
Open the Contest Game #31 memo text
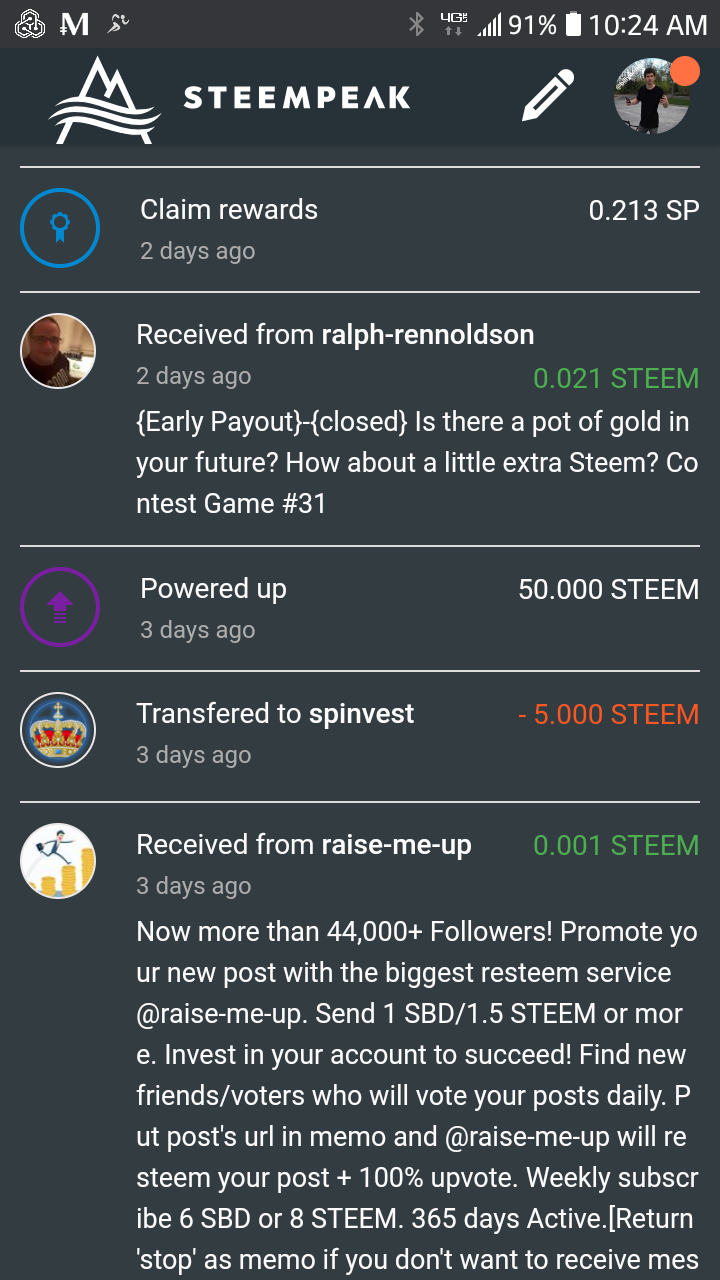click(412, 462)
